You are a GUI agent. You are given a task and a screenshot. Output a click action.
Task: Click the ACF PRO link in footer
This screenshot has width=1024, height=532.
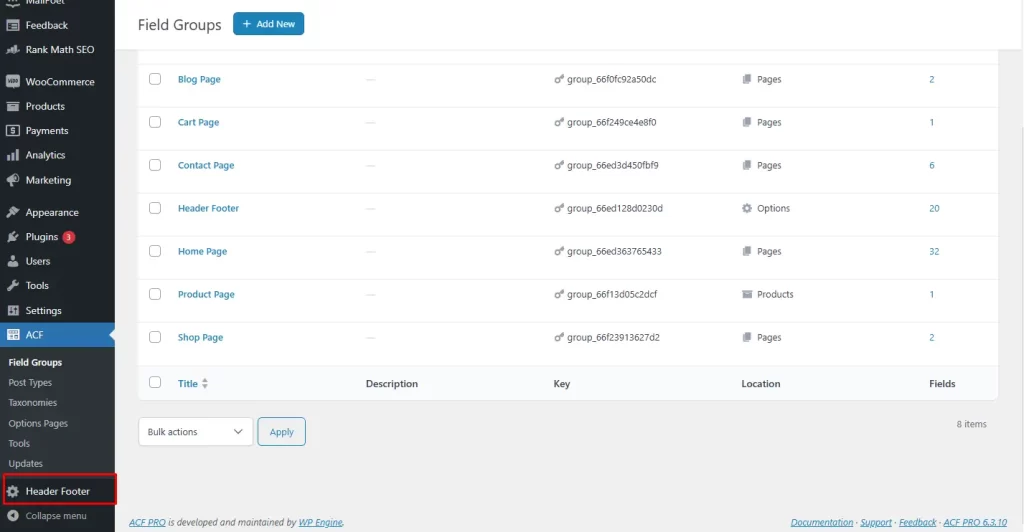[147, 522]
